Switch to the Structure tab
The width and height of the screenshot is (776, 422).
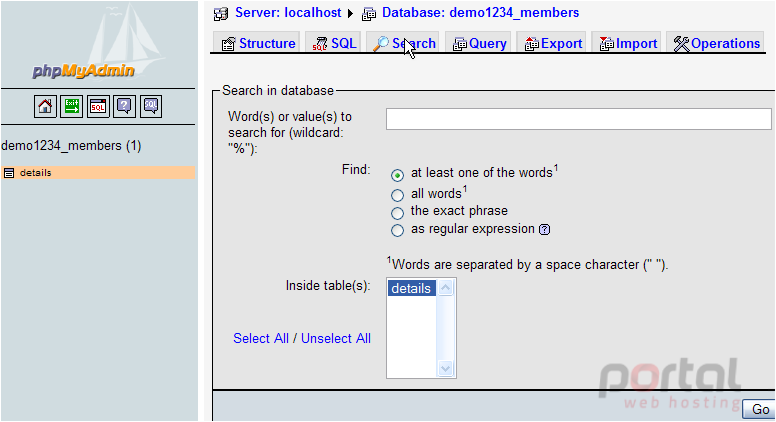point(257,44)
